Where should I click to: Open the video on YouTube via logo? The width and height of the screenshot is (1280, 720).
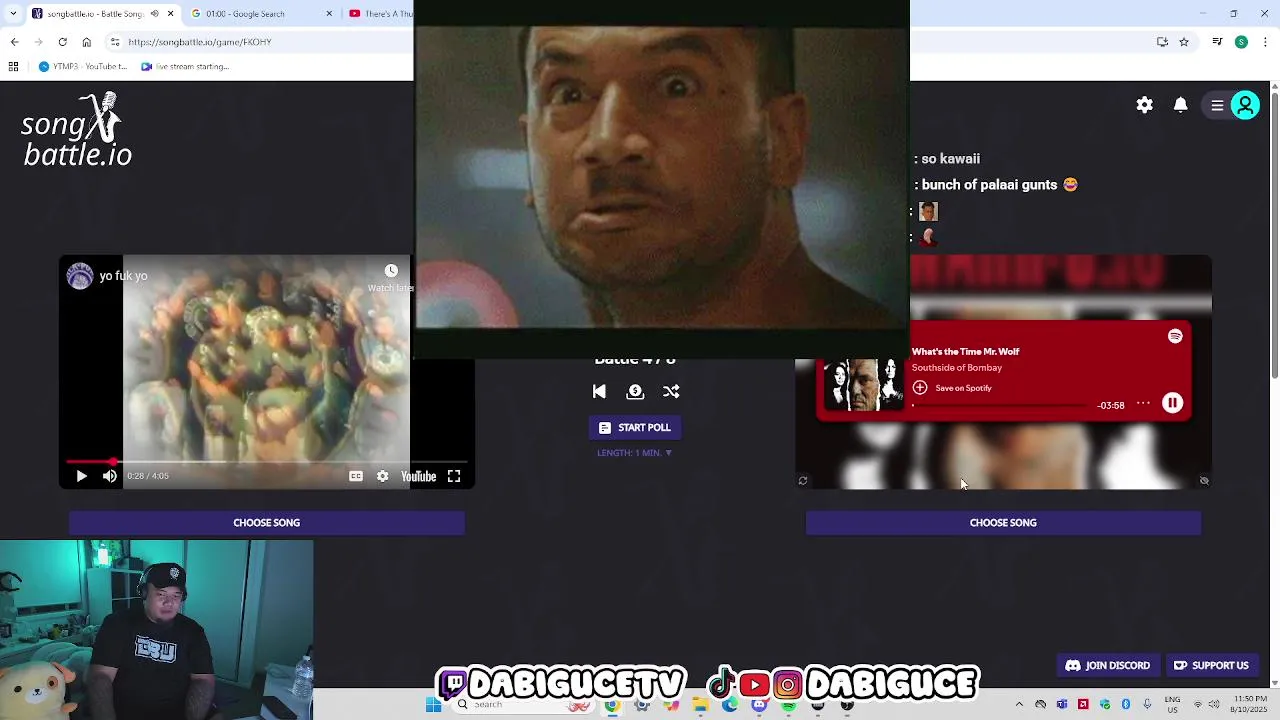[418, 476]
